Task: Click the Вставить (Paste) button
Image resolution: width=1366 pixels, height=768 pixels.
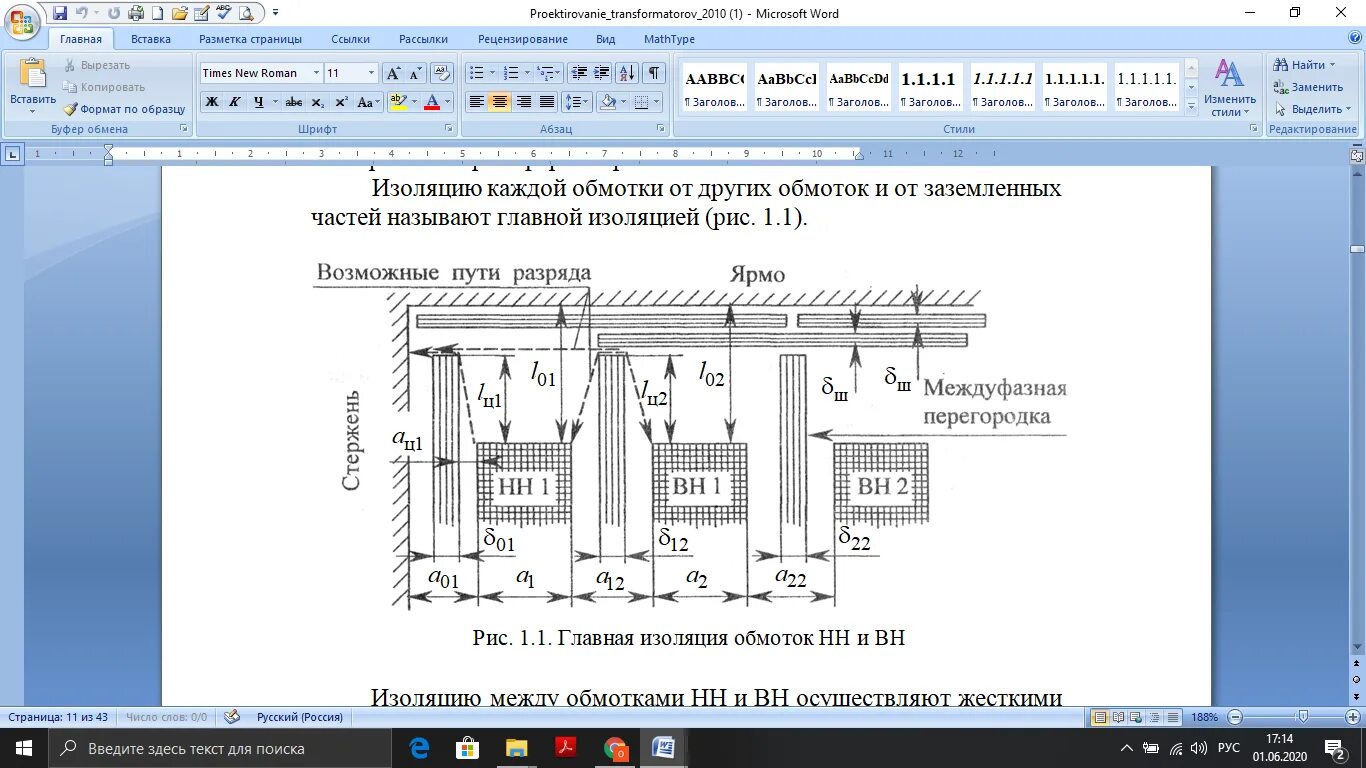Action: tap(33, 87)
